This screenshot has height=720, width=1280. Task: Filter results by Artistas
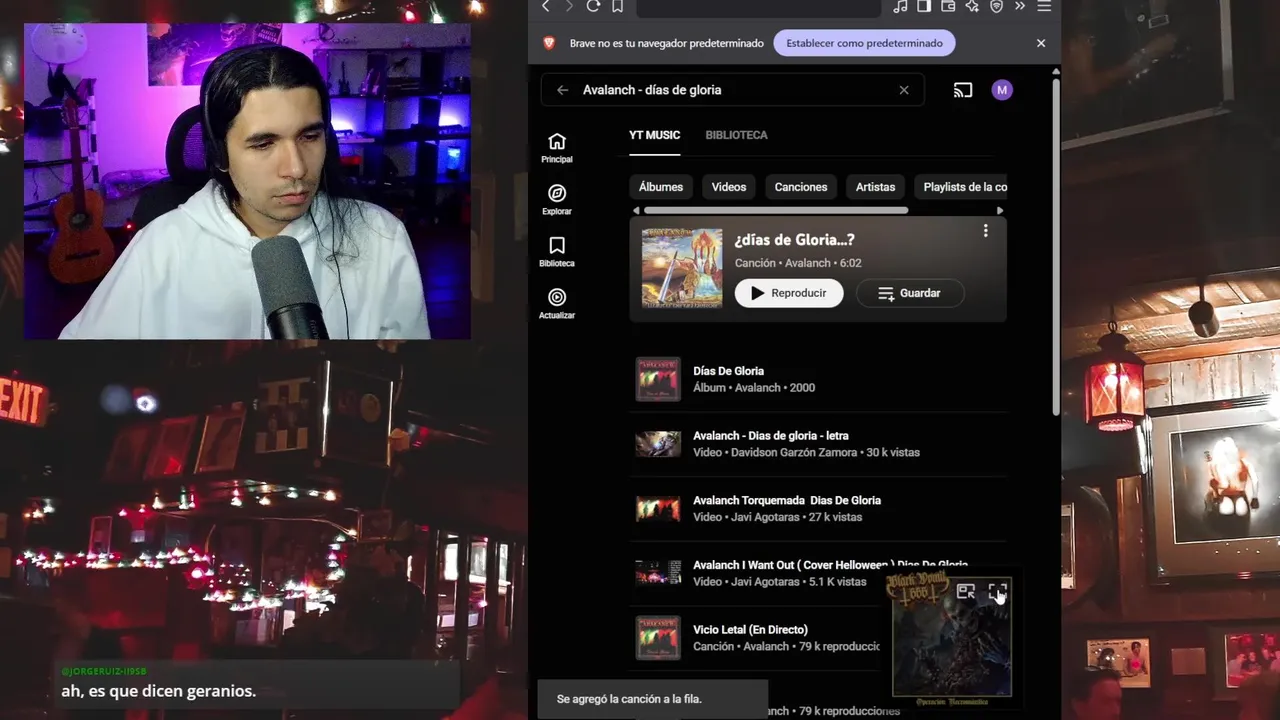tap(875, 187)
